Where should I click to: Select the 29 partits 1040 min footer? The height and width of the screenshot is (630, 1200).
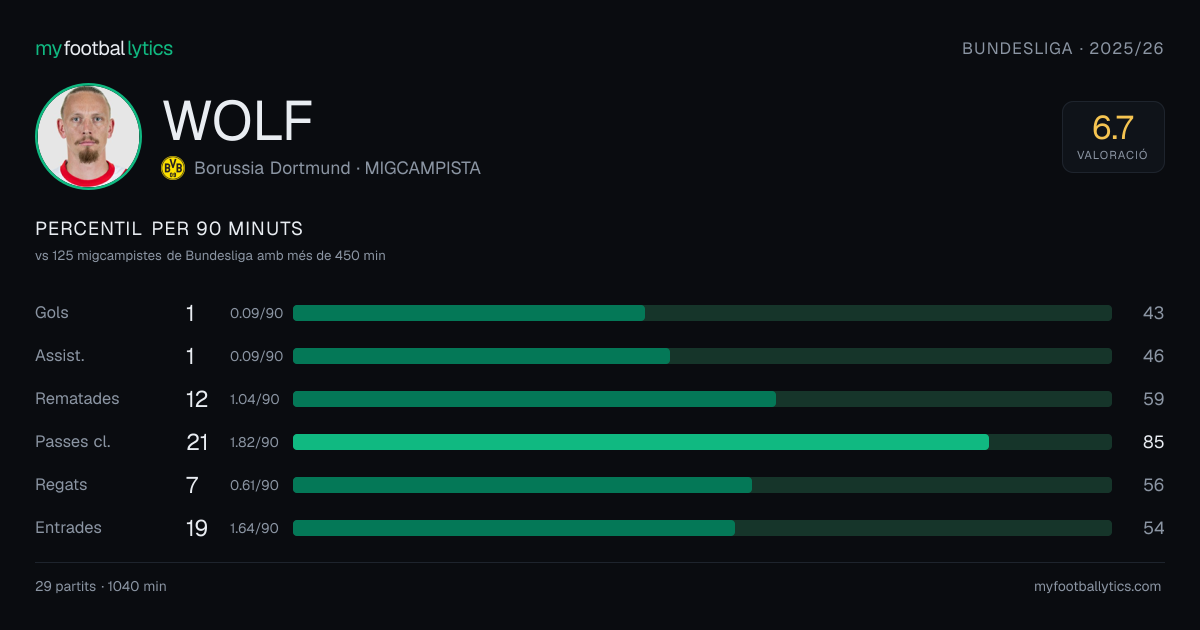[x=101, y=587]
